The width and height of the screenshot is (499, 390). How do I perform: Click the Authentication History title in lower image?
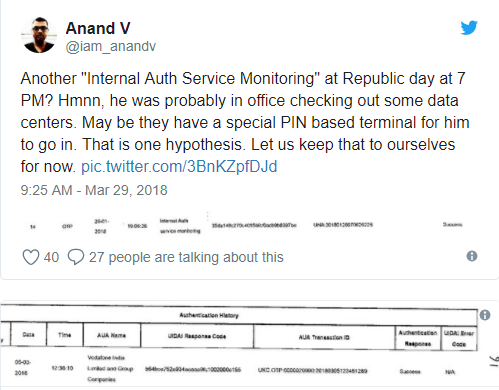209,315
